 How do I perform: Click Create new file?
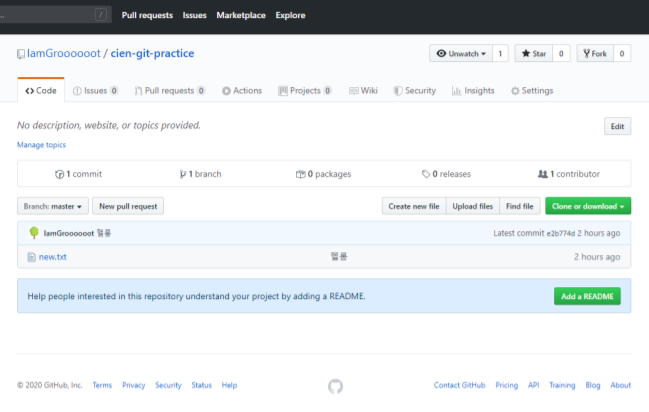(x=414, y=206)
